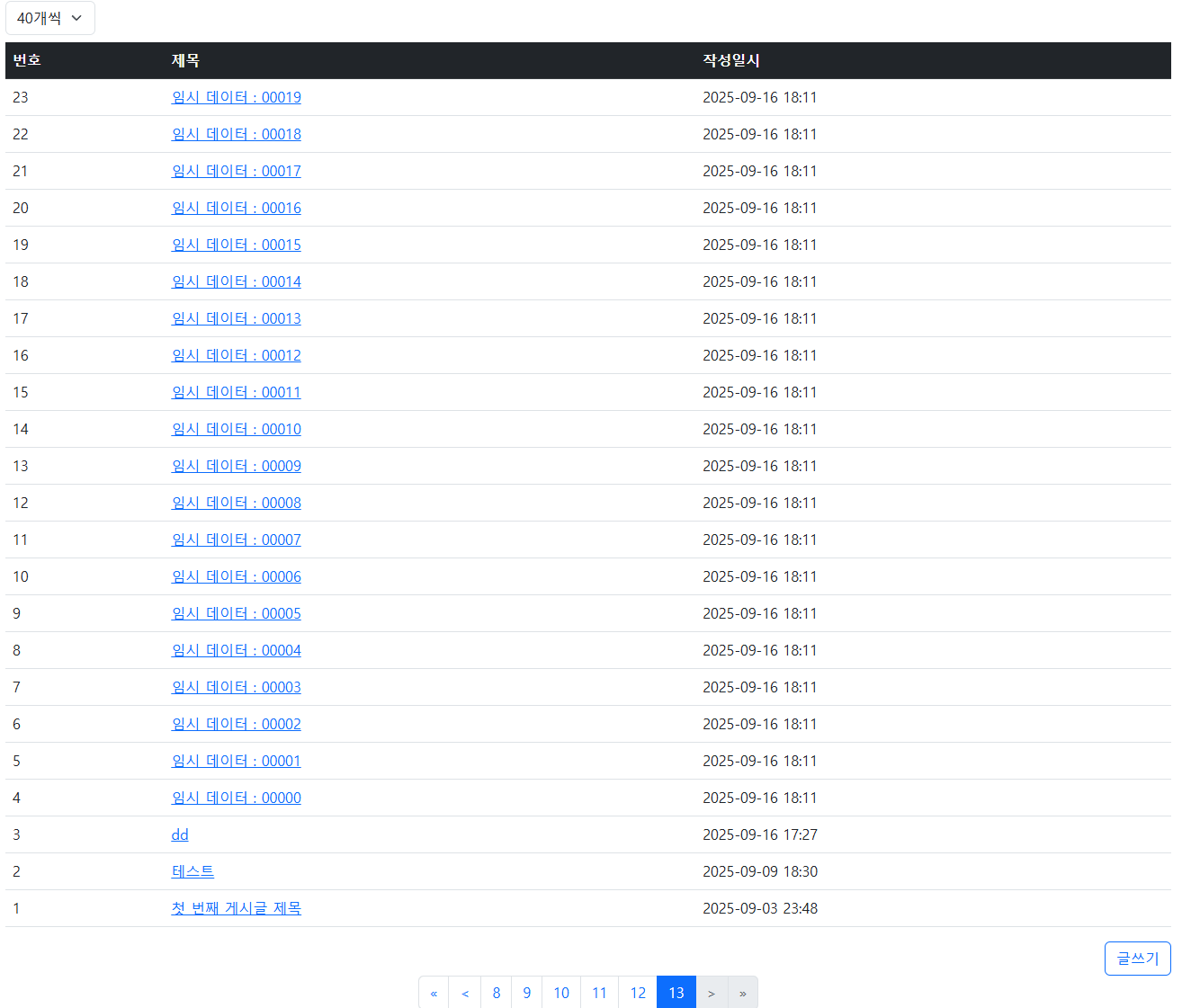Open post 임시 데이터 : 00005
The image size is (1182, 1008).
(237, 613)
